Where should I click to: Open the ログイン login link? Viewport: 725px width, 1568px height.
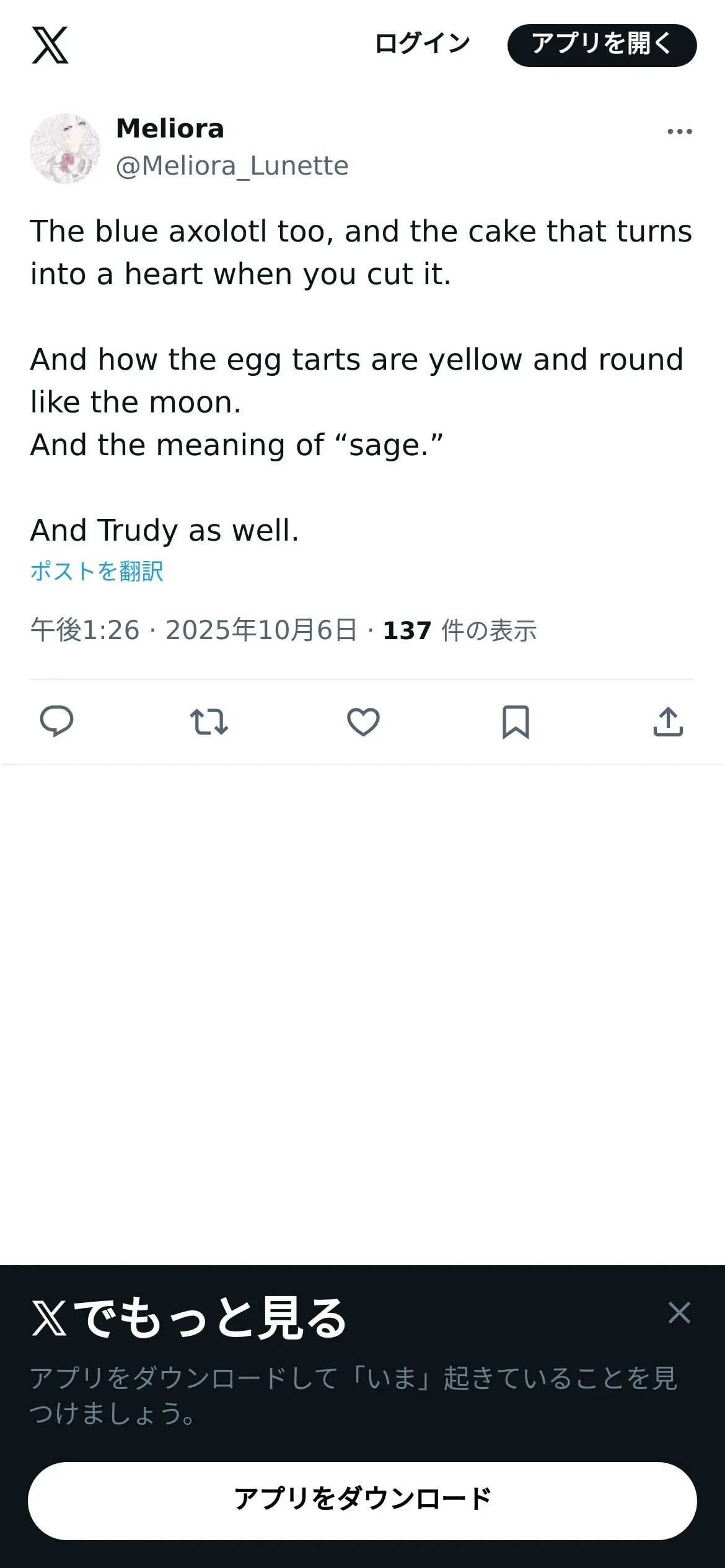click(423, 44)
